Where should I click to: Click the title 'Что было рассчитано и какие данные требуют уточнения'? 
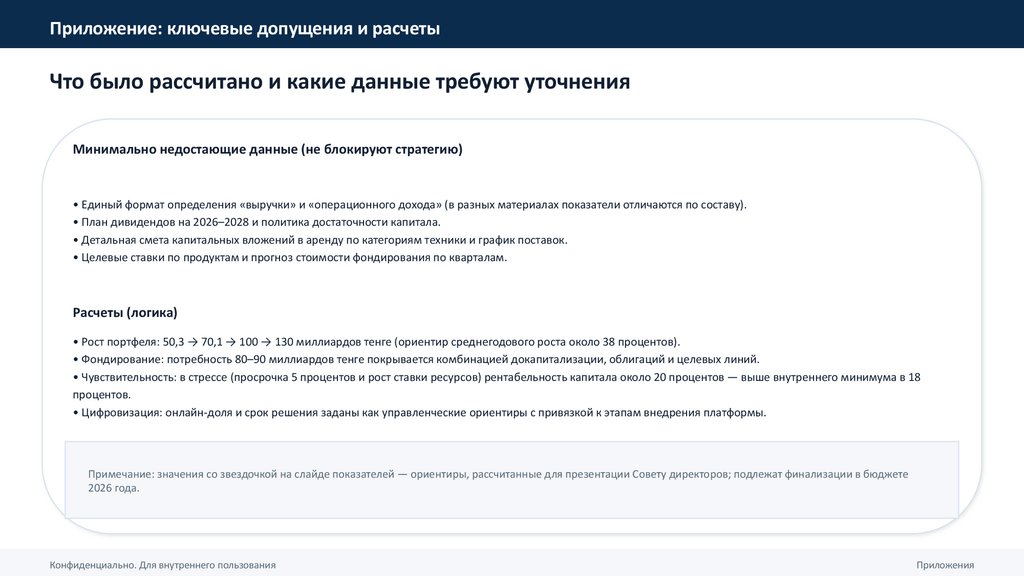[340, 82]
